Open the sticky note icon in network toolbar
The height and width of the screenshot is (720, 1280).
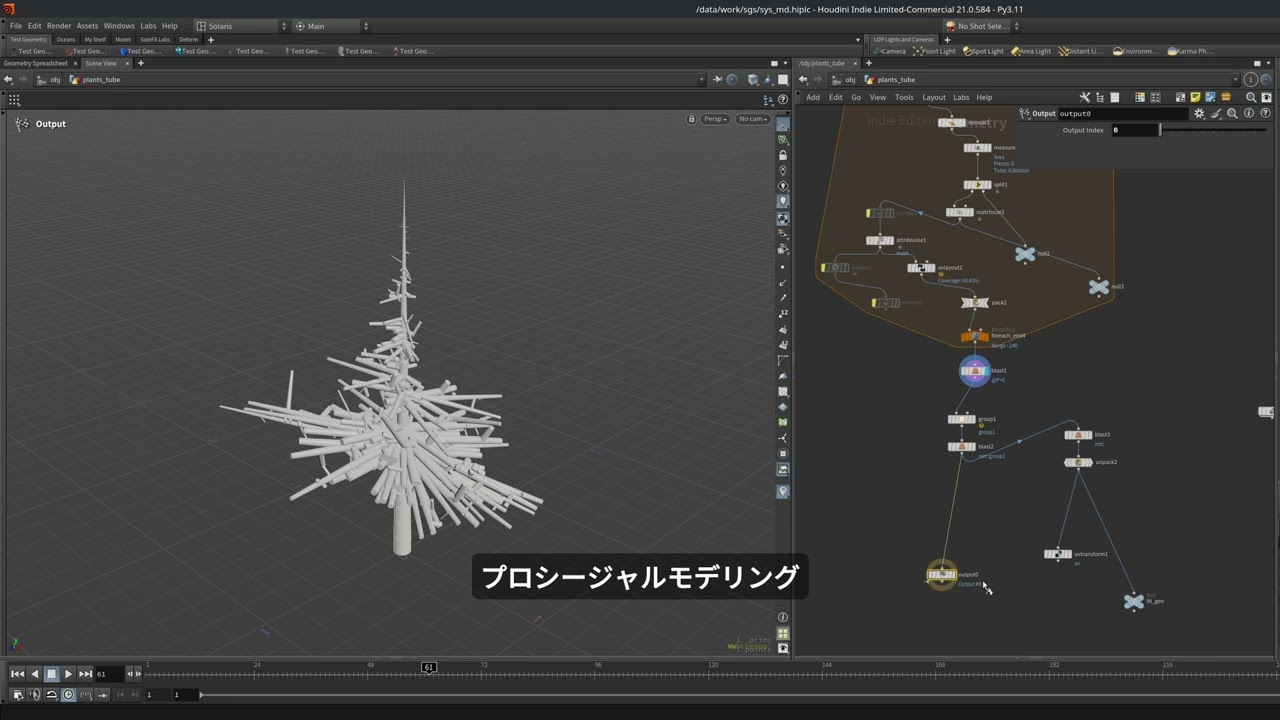(1195, 97)
